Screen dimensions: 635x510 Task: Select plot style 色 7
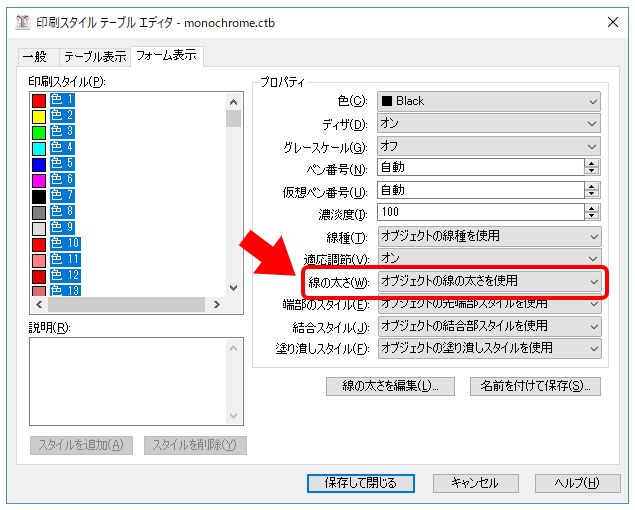(x=62, y=195)
